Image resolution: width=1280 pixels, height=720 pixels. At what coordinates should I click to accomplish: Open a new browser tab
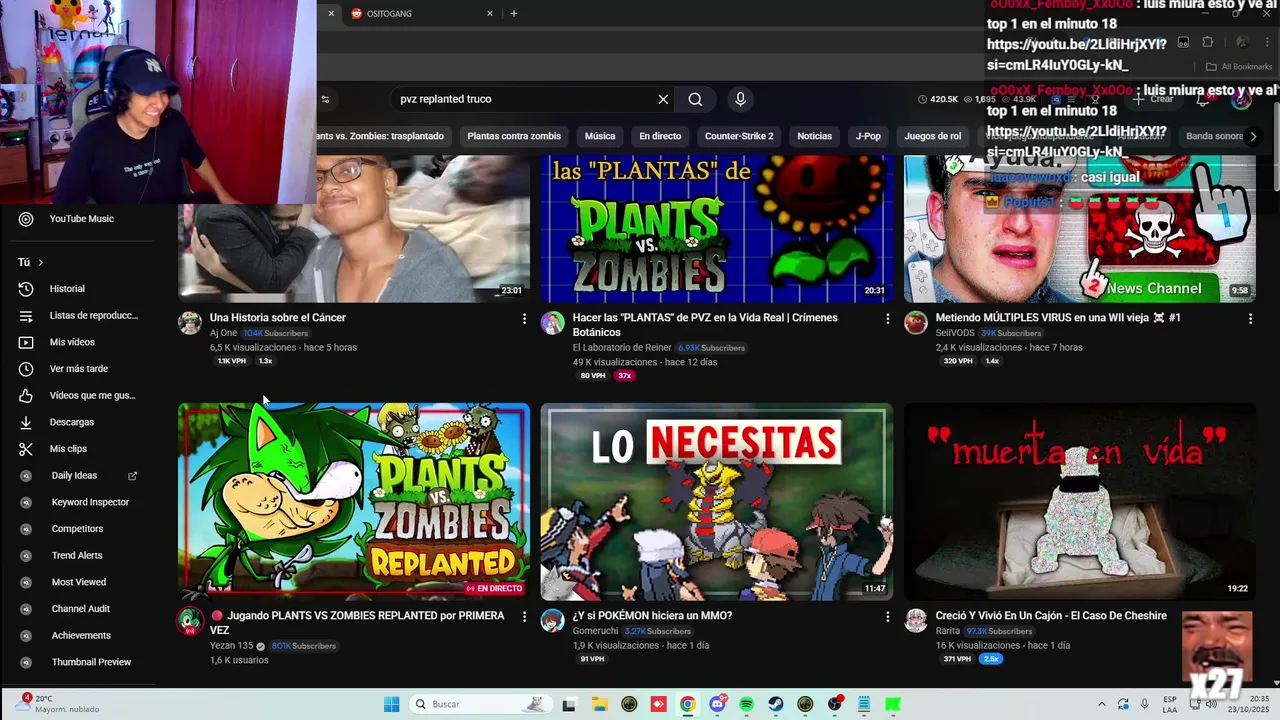(x=514, y=14)
